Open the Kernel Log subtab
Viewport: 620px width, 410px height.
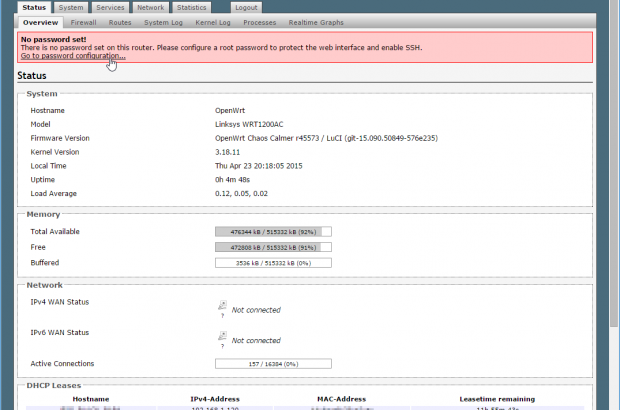(214, 21)
